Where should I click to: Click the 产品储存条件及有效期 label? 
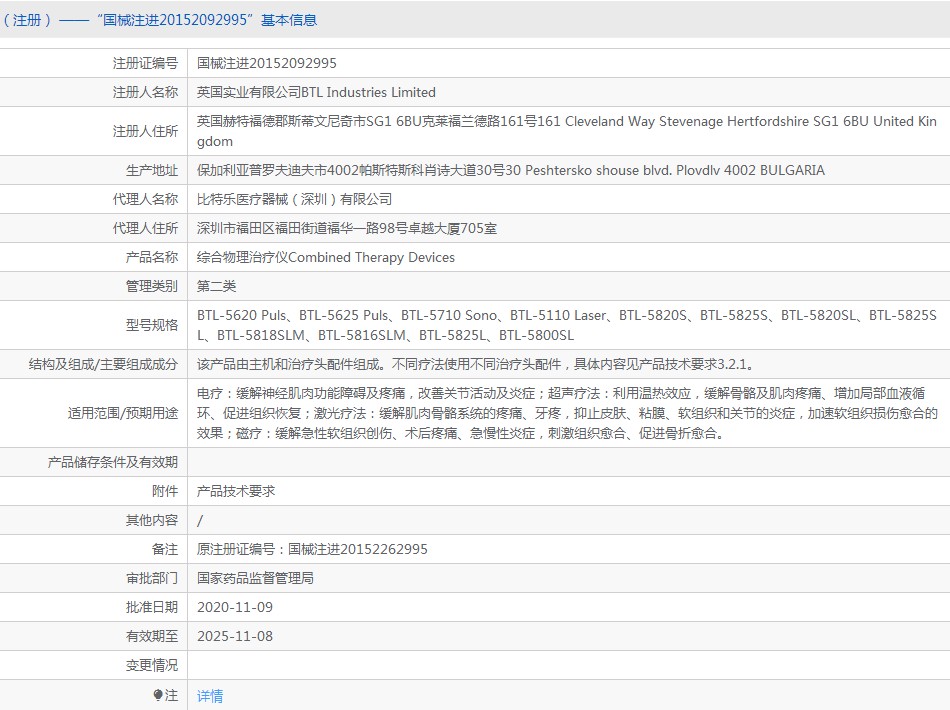tap(113, 462)
